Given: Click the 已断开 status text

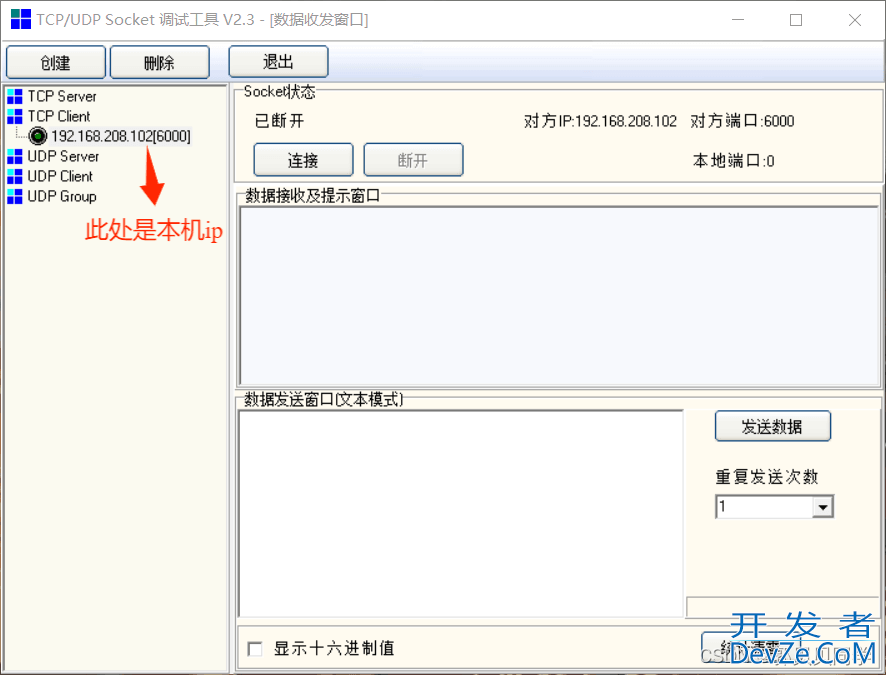Looking at the screenshot, I should [x=280, y=121].
